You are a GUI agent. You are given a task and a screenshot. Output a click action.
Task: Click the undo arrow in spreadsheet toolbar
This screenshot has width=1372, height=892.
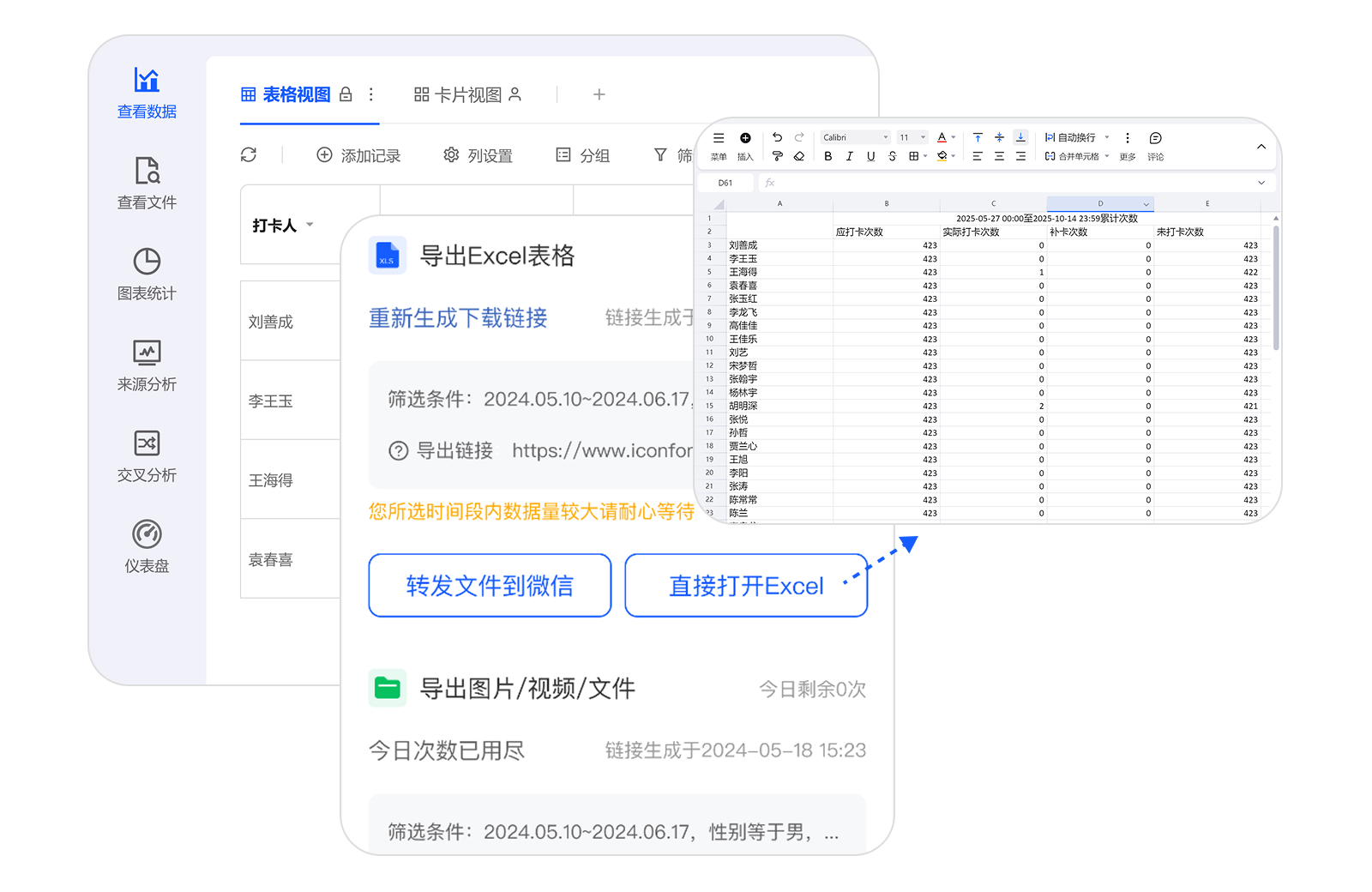click(x=777, y=137)
